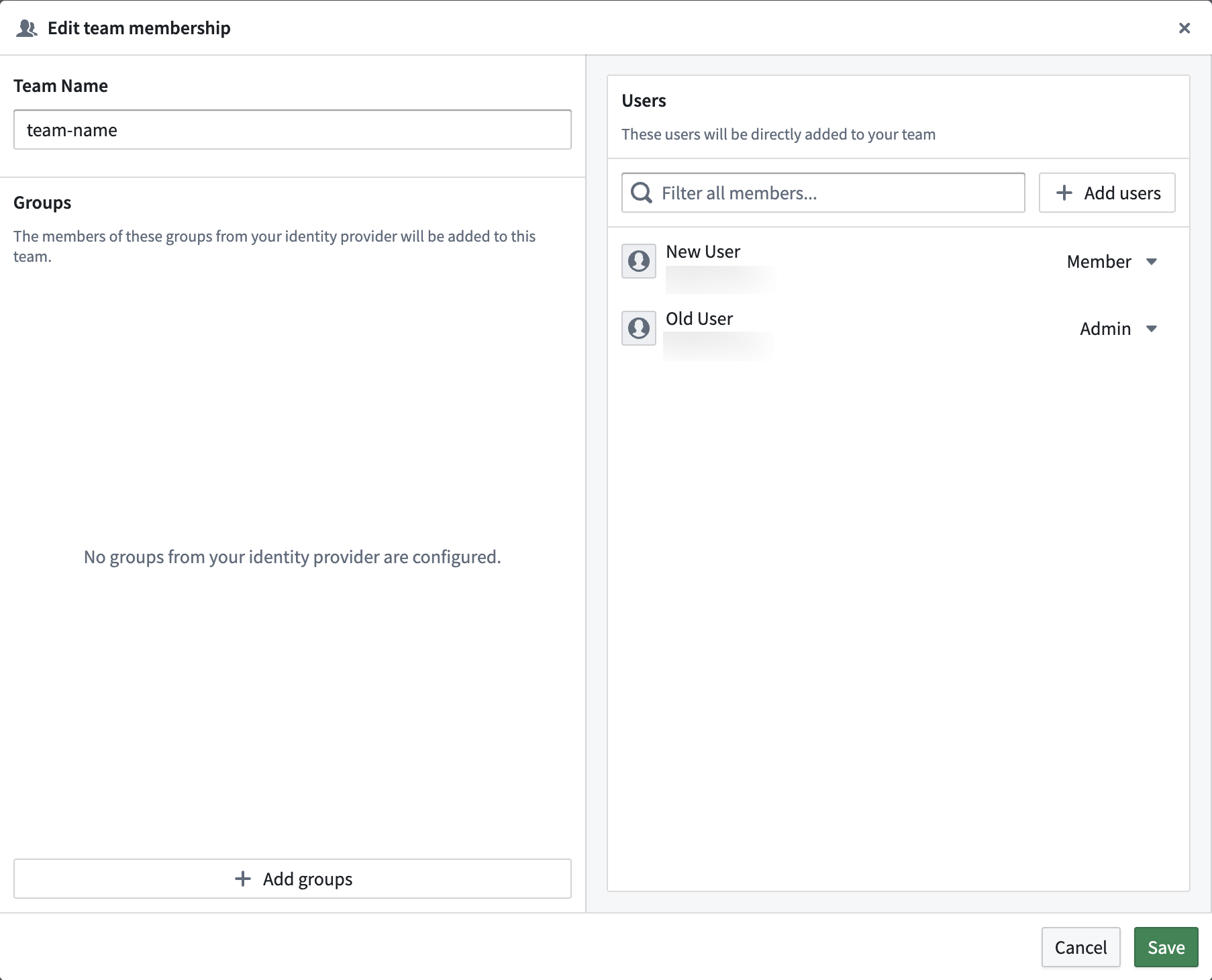
Task: Click the Groups section heading
Action: click(x=42, y=203)
